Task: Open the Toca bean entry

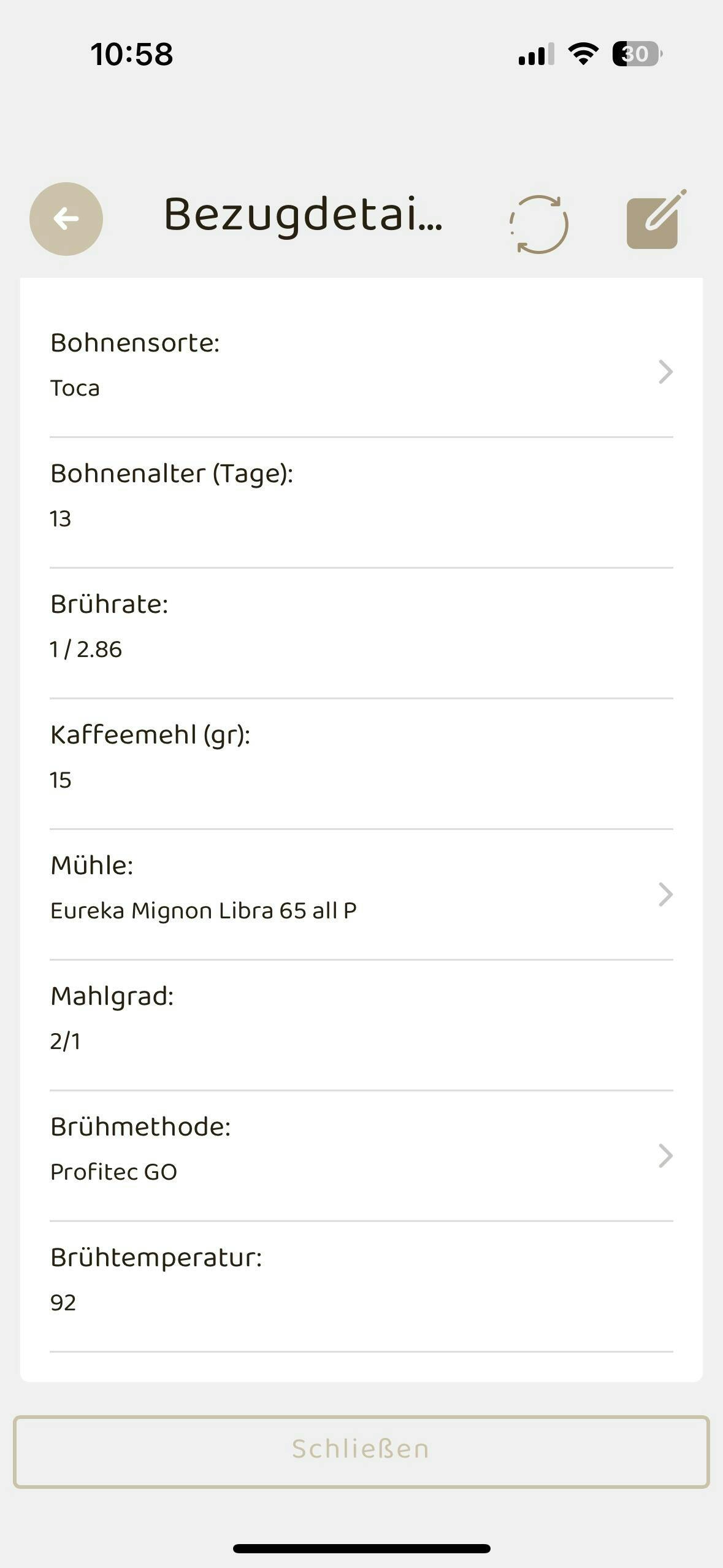Action: point(75,388)
